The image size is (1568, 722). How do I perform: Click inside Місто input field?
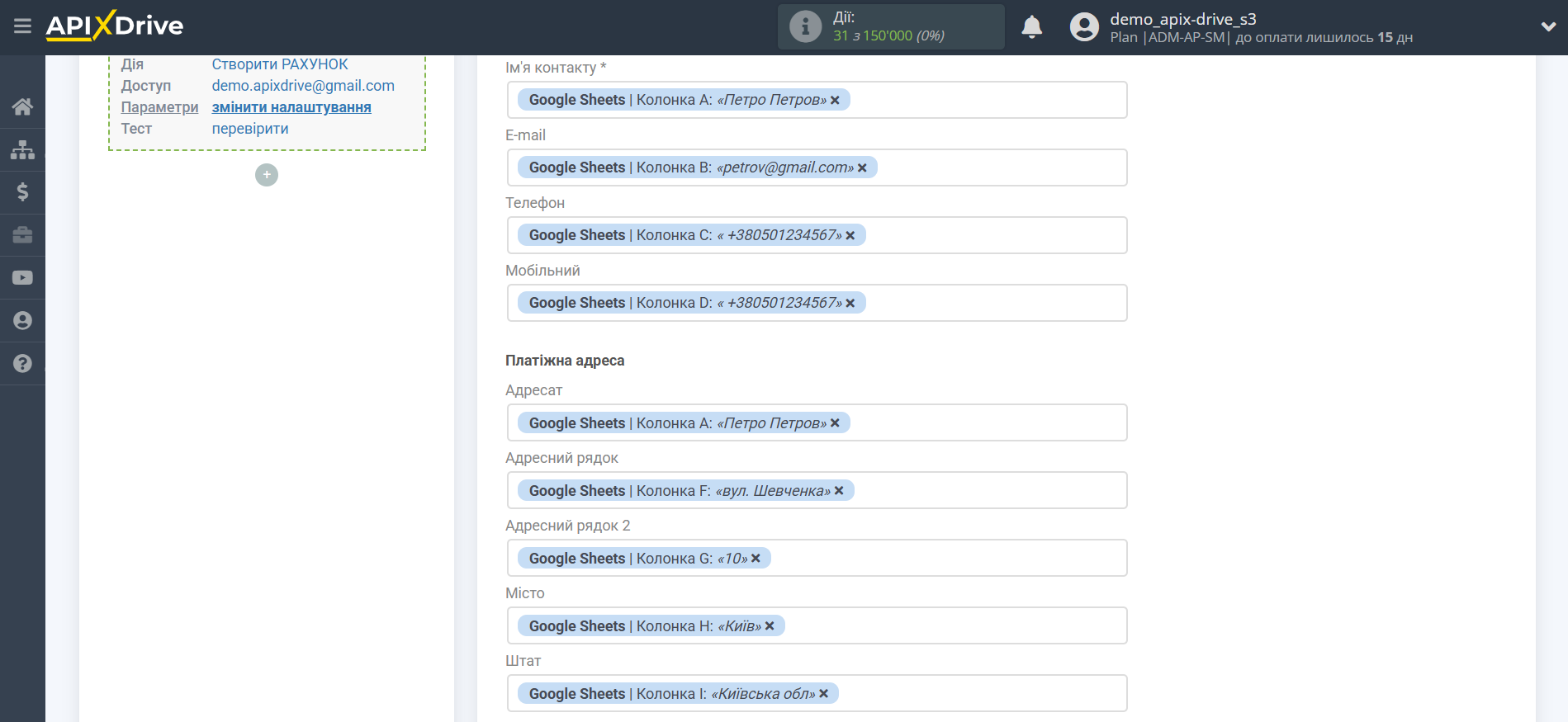[x=817, y=625]
